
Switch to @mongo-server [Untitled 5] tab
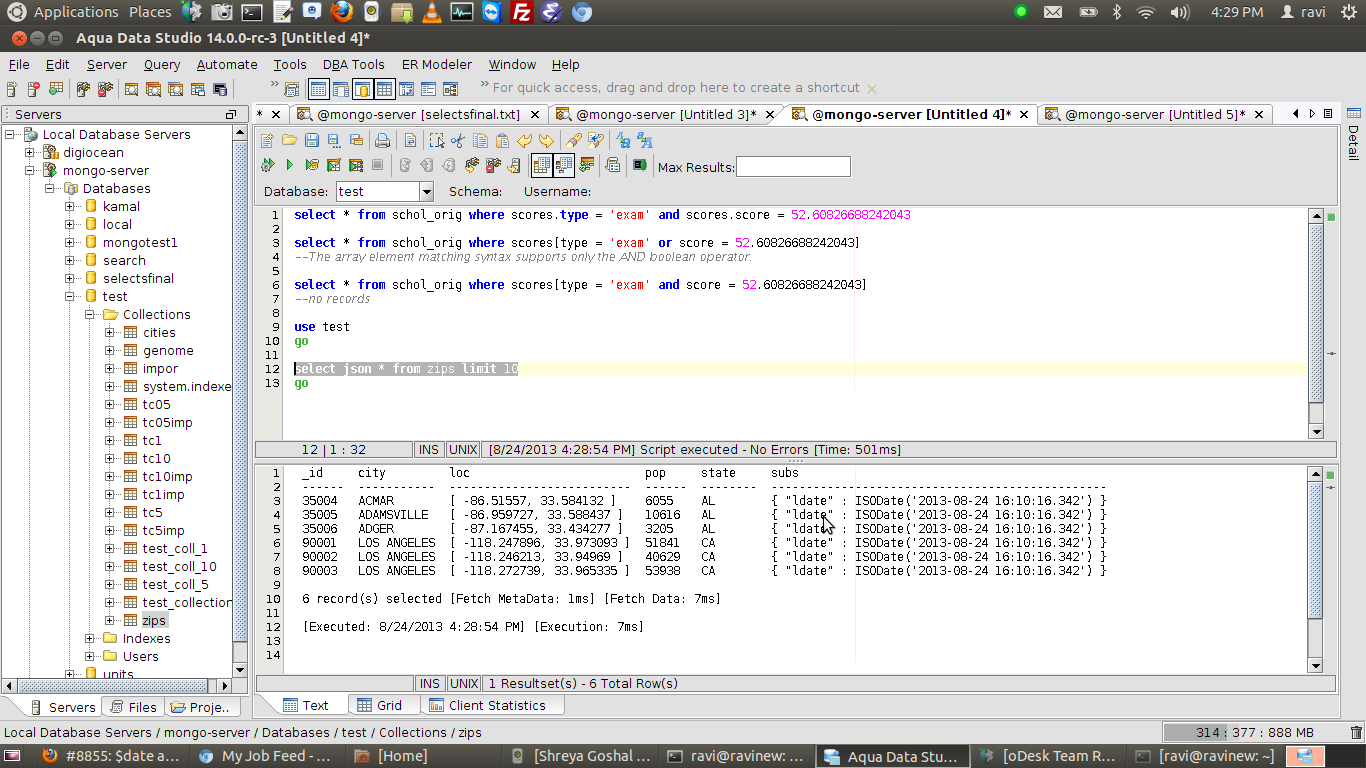(1155, 114)
